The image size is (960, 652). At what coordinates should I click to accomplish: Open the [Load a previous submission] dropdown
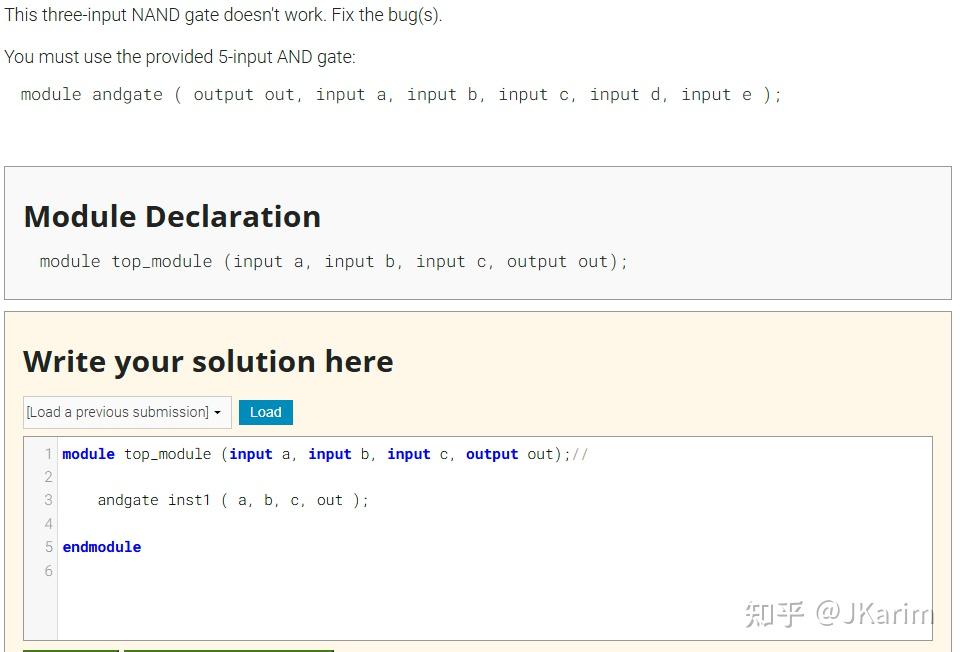[x=120, y=412]
